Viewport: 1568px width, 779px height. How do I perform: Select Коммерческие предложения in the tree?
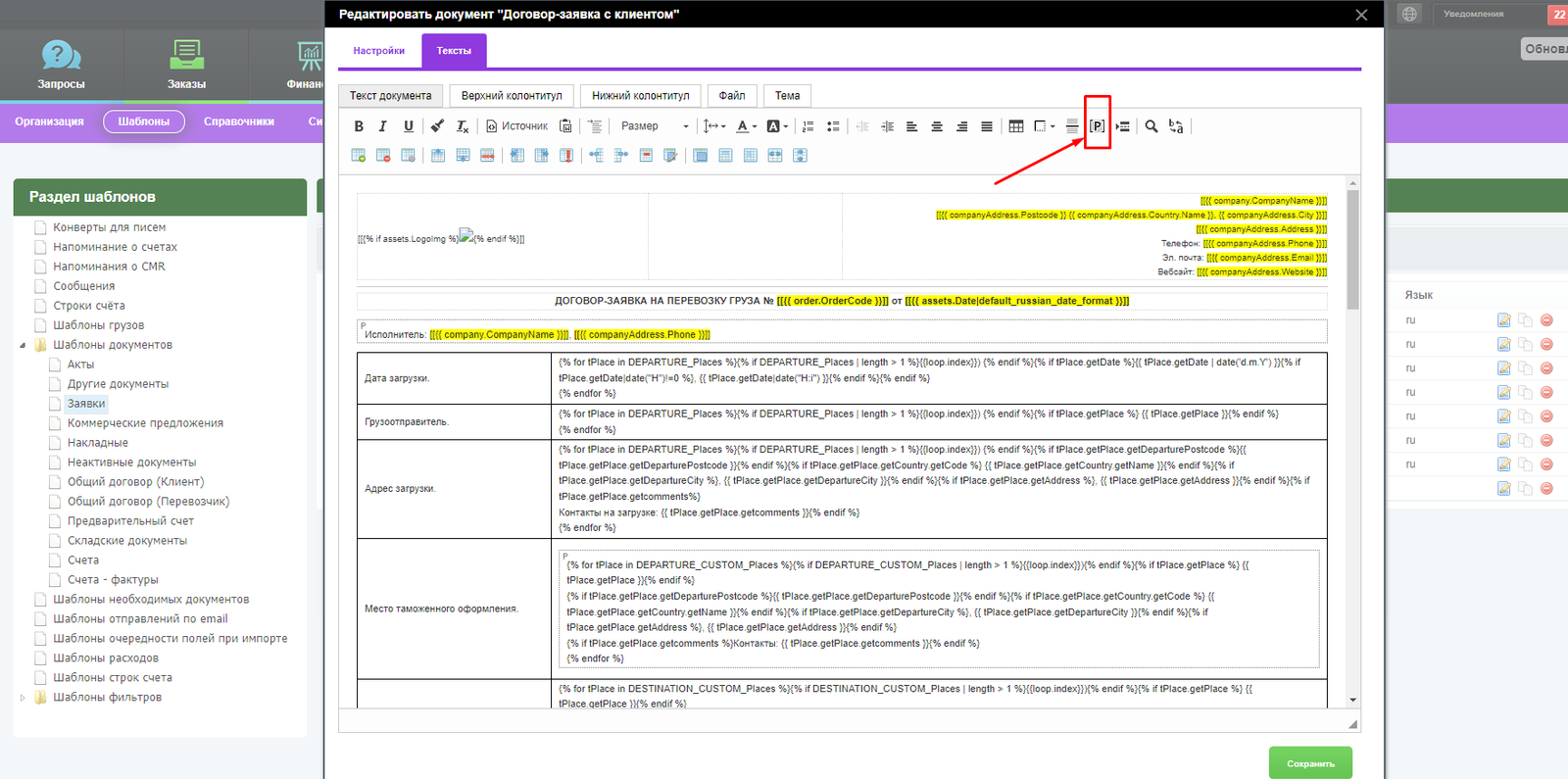(145, 423)
